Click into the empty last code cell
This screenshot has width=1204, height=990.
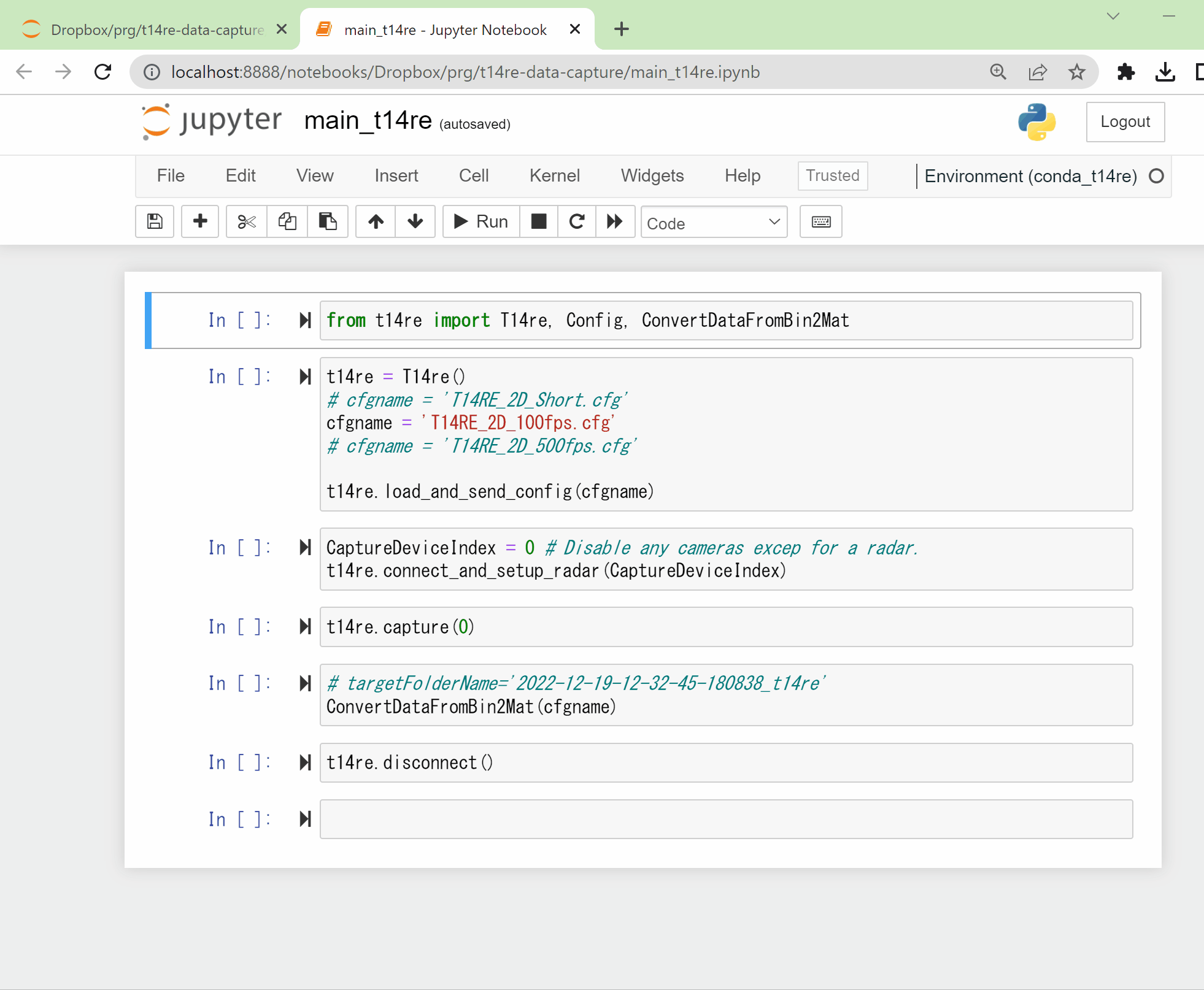(x=725, y=819)
